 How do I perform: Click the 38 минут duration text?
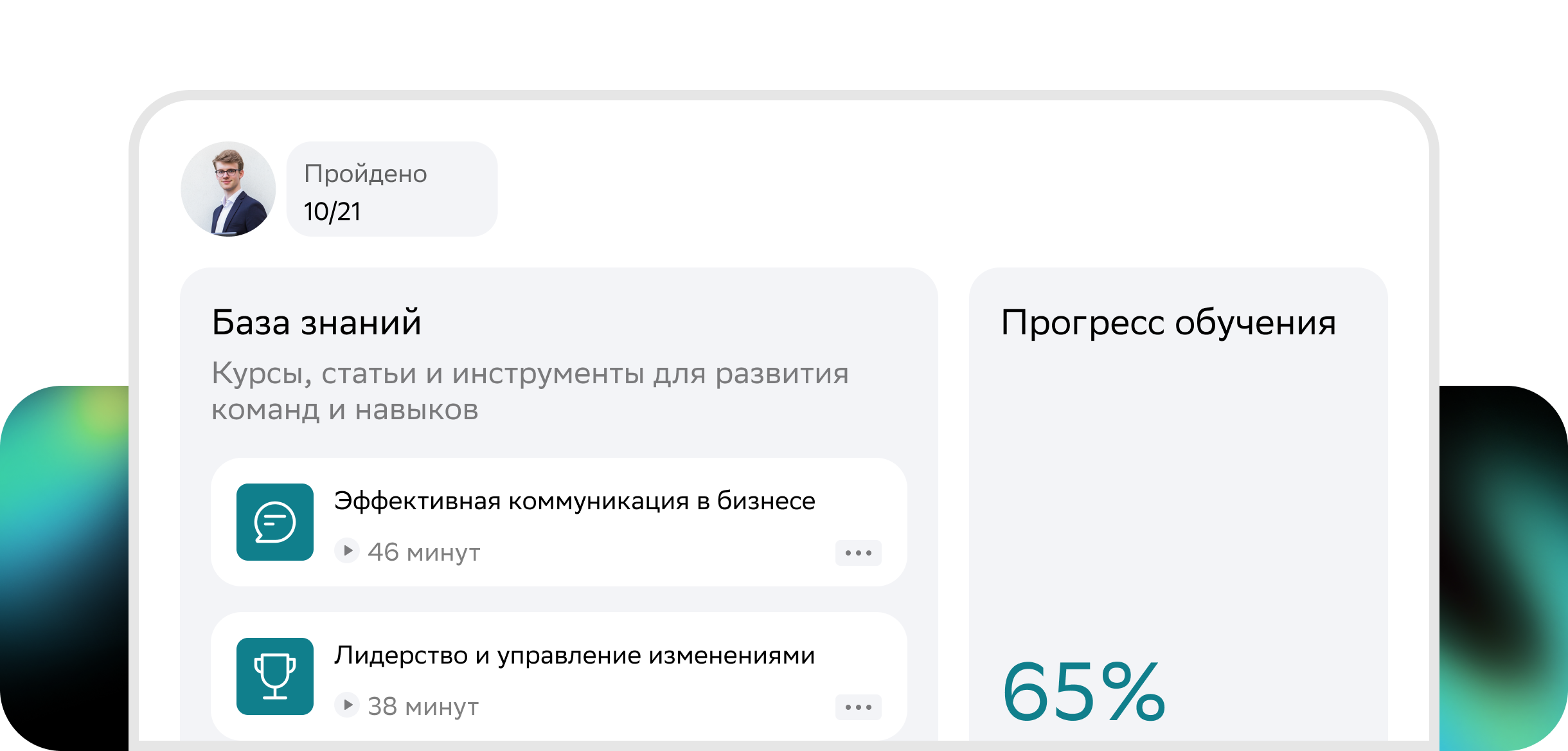[x=423, y=707]
